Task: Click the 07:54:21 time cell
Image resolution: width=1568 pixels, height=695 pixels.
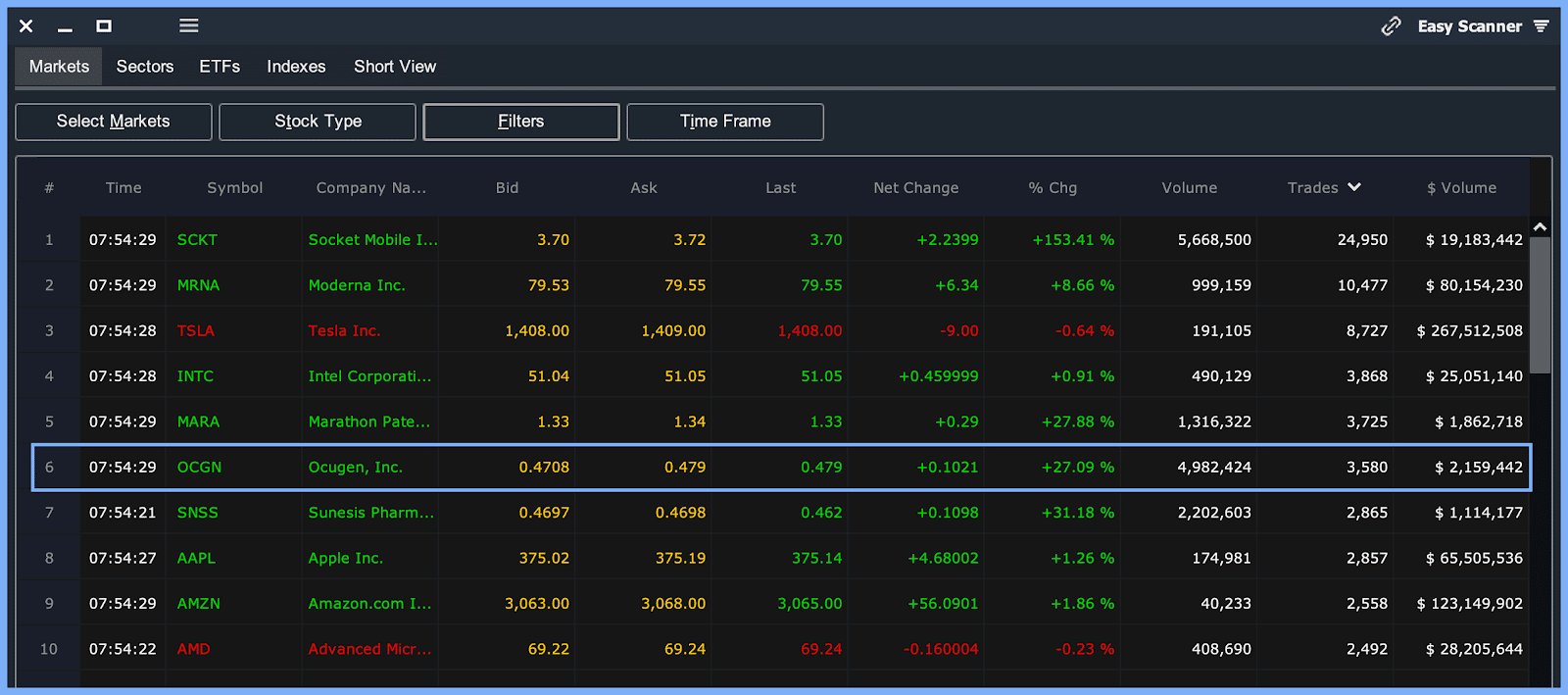Action: pyautogui.click(x=122, y=512)
